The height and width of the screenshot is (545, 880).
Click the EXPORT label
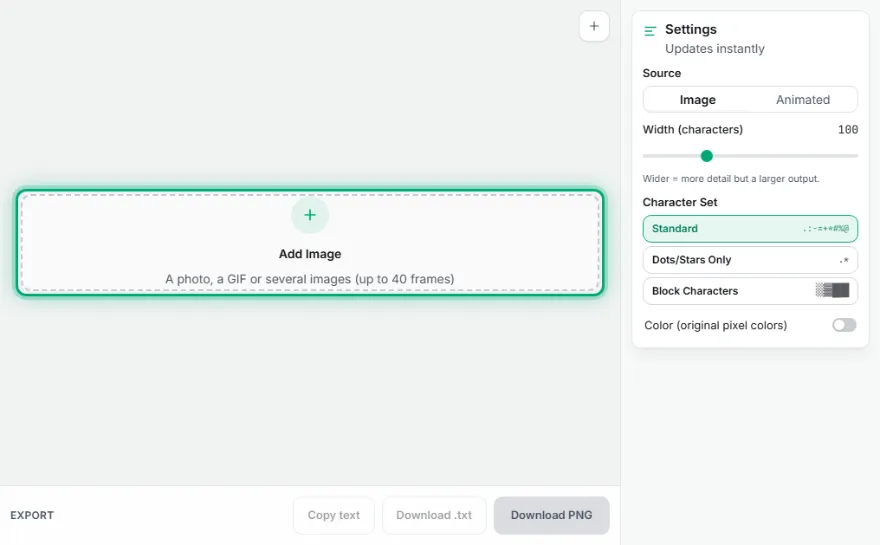pyautogui.click(x=32, y=515)
